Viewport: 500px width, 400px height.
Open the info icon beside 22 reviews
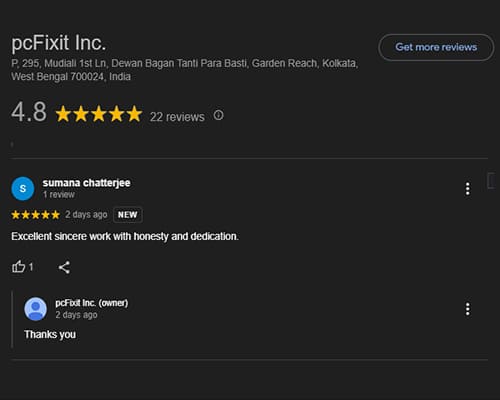[x=218, y=115]
